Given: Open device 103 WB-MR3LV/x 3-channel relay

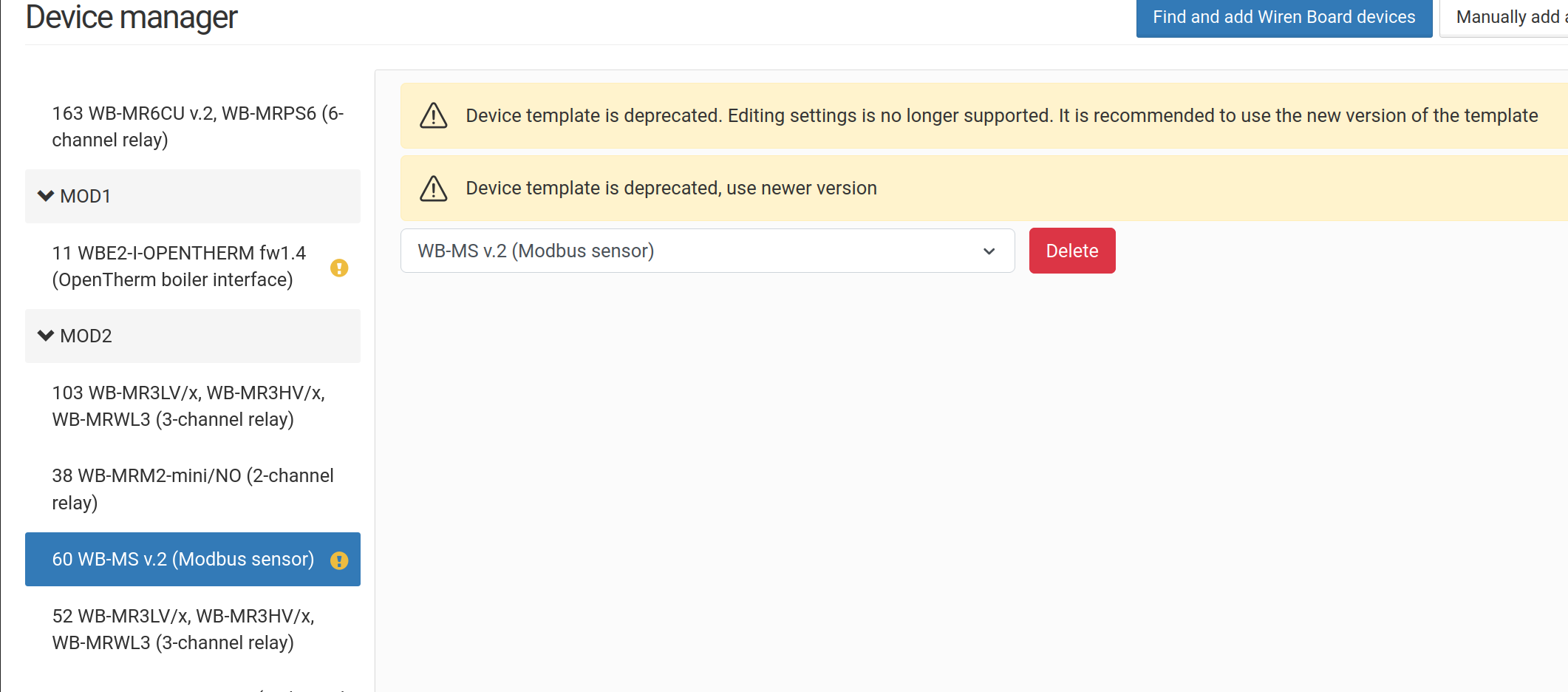Looking at the screenshot, I should point(188,406).
